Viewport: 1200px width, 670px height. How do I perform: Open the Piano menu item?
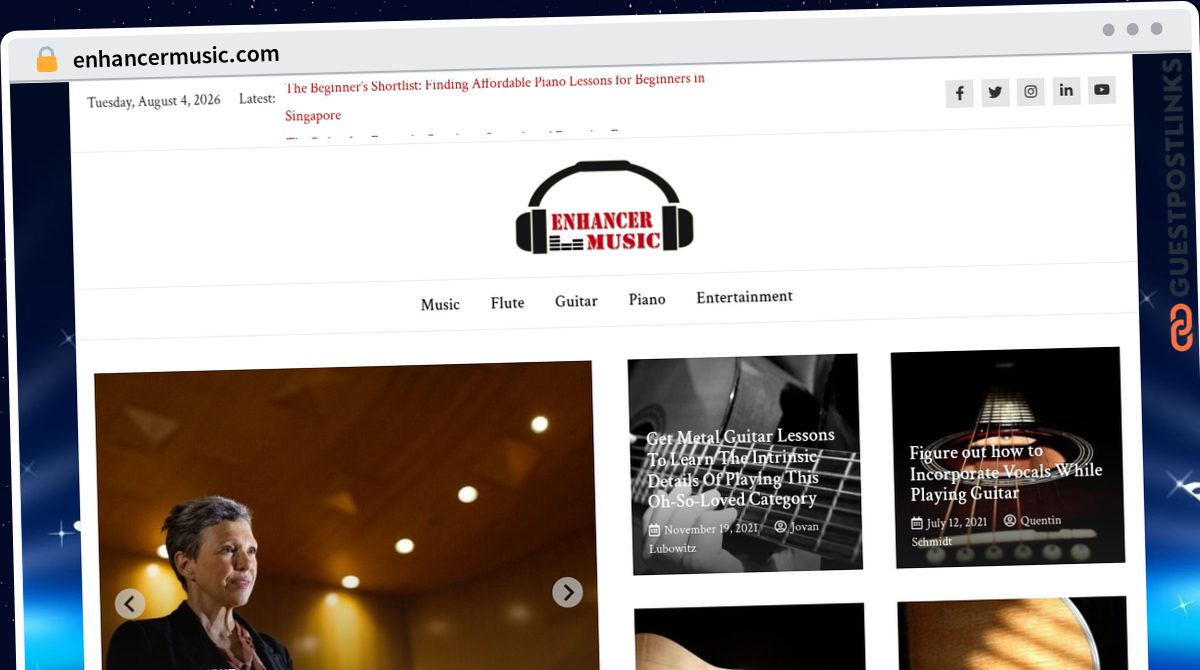[647, 299]
